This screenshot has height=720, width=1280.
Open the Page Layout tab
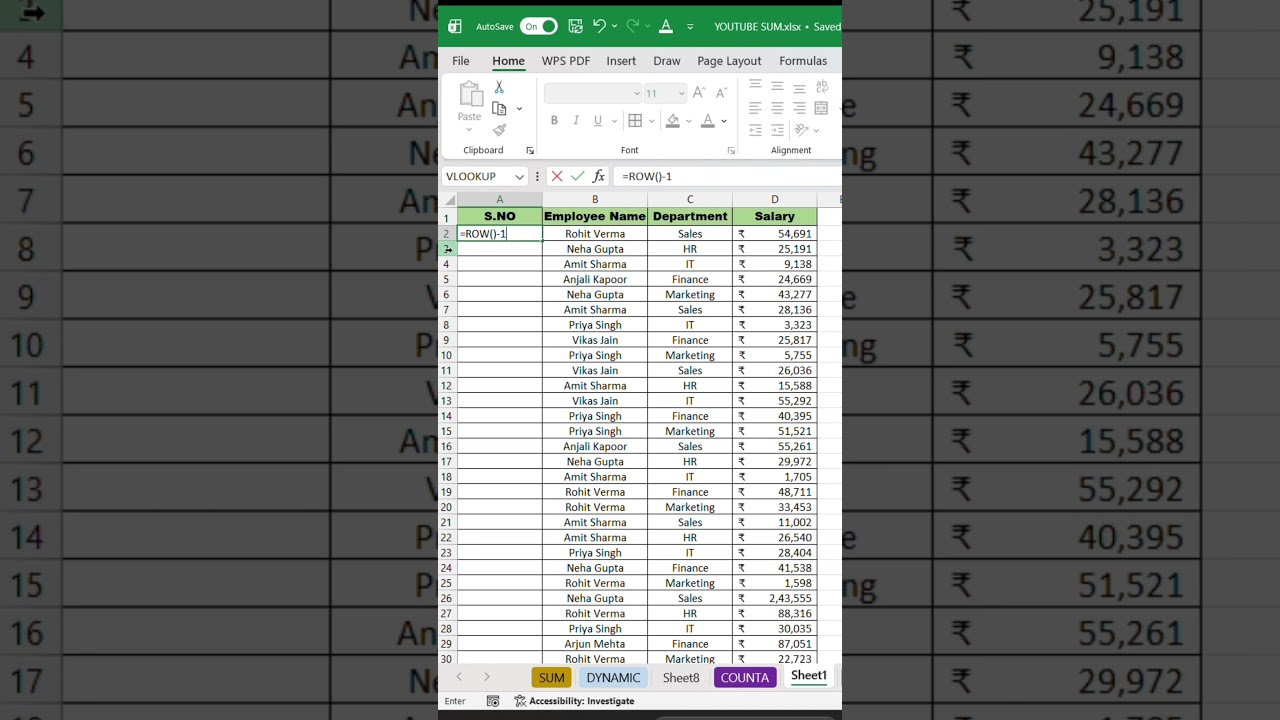point(729,61)
